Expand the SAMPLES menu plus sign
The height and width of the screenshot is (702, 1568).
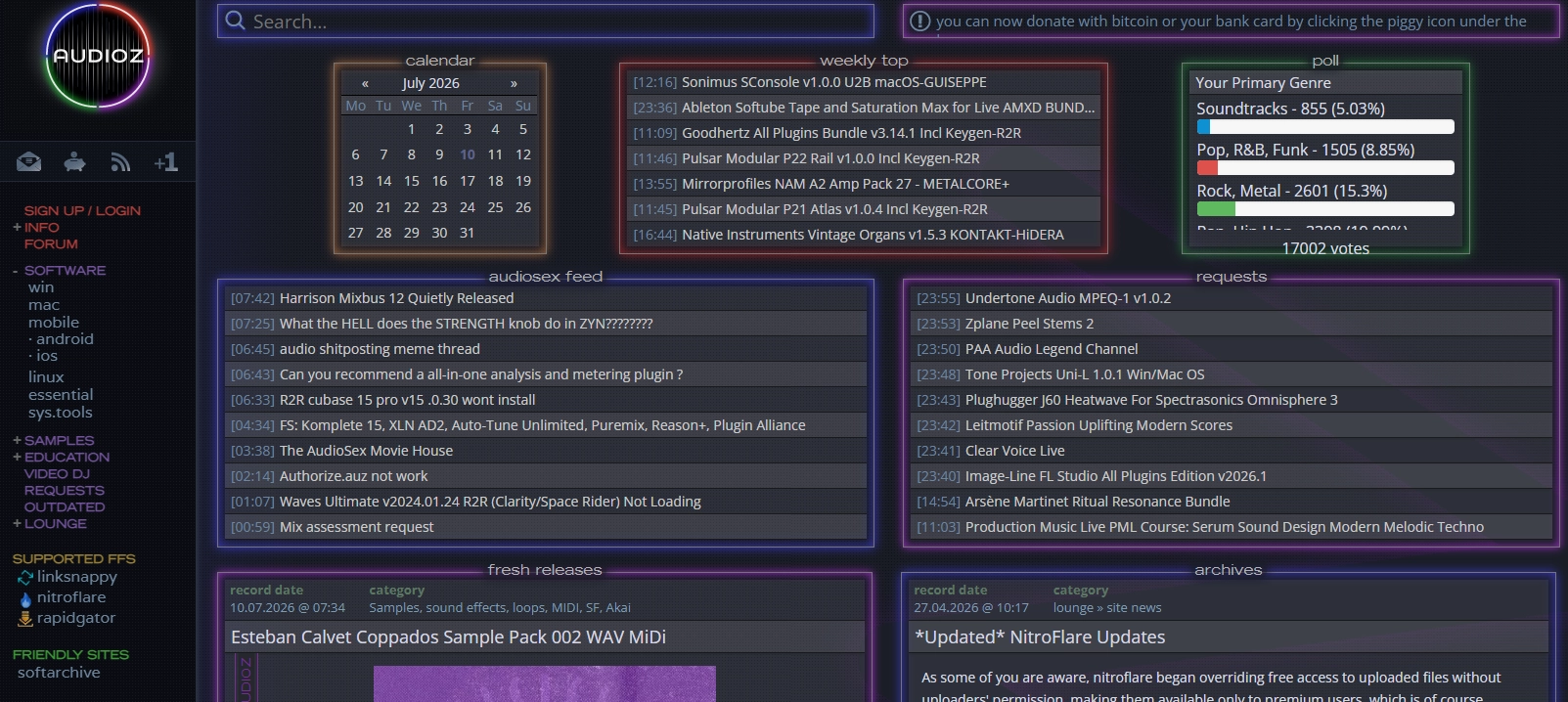click(x=17, y=440)
